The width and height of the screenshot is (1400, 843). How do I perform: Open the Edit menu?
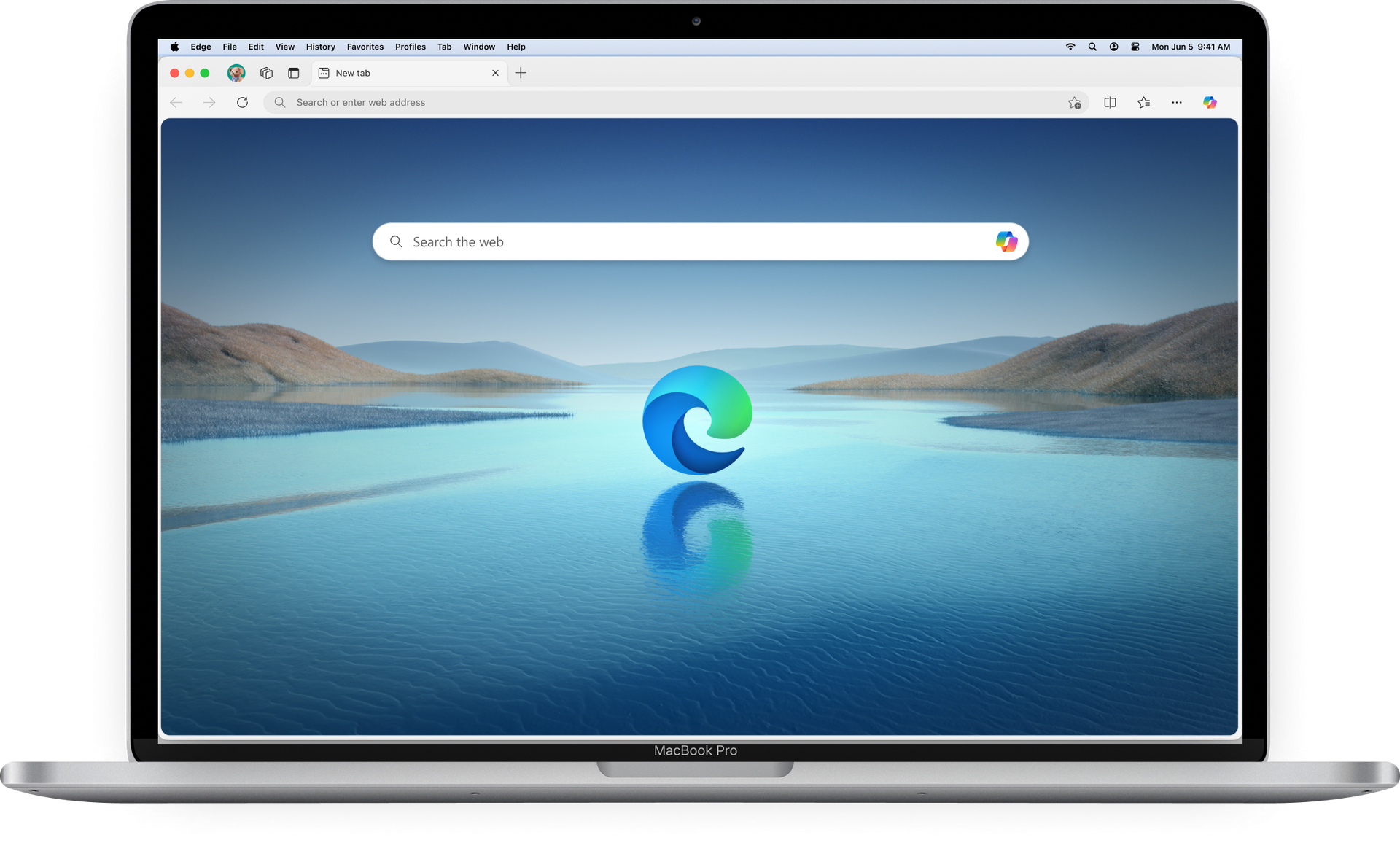point(256,47)
